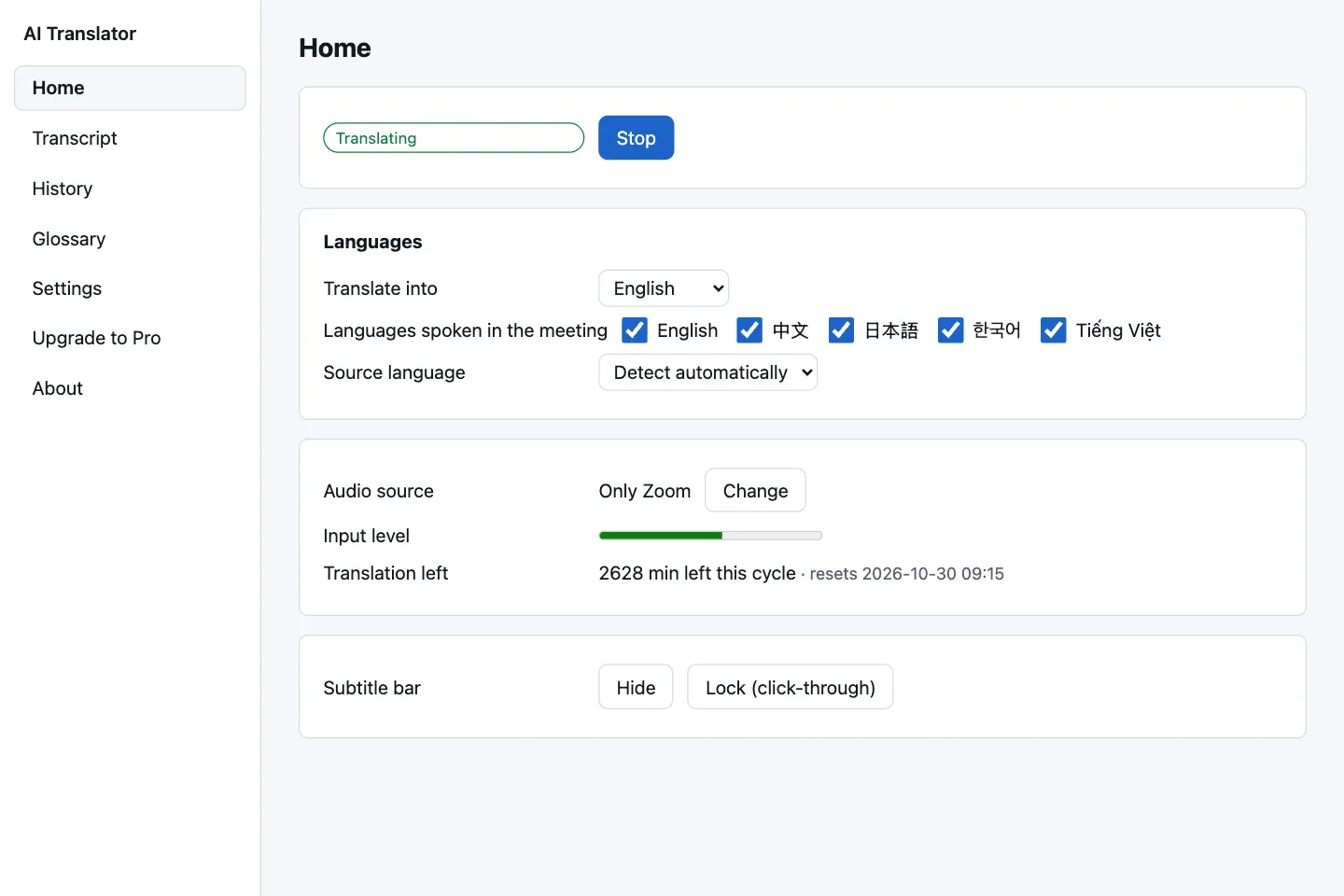Open Settings from the sidebar
Image resolution: width=1344 pixels, height=896 pixels.
[x=130, y=288]
